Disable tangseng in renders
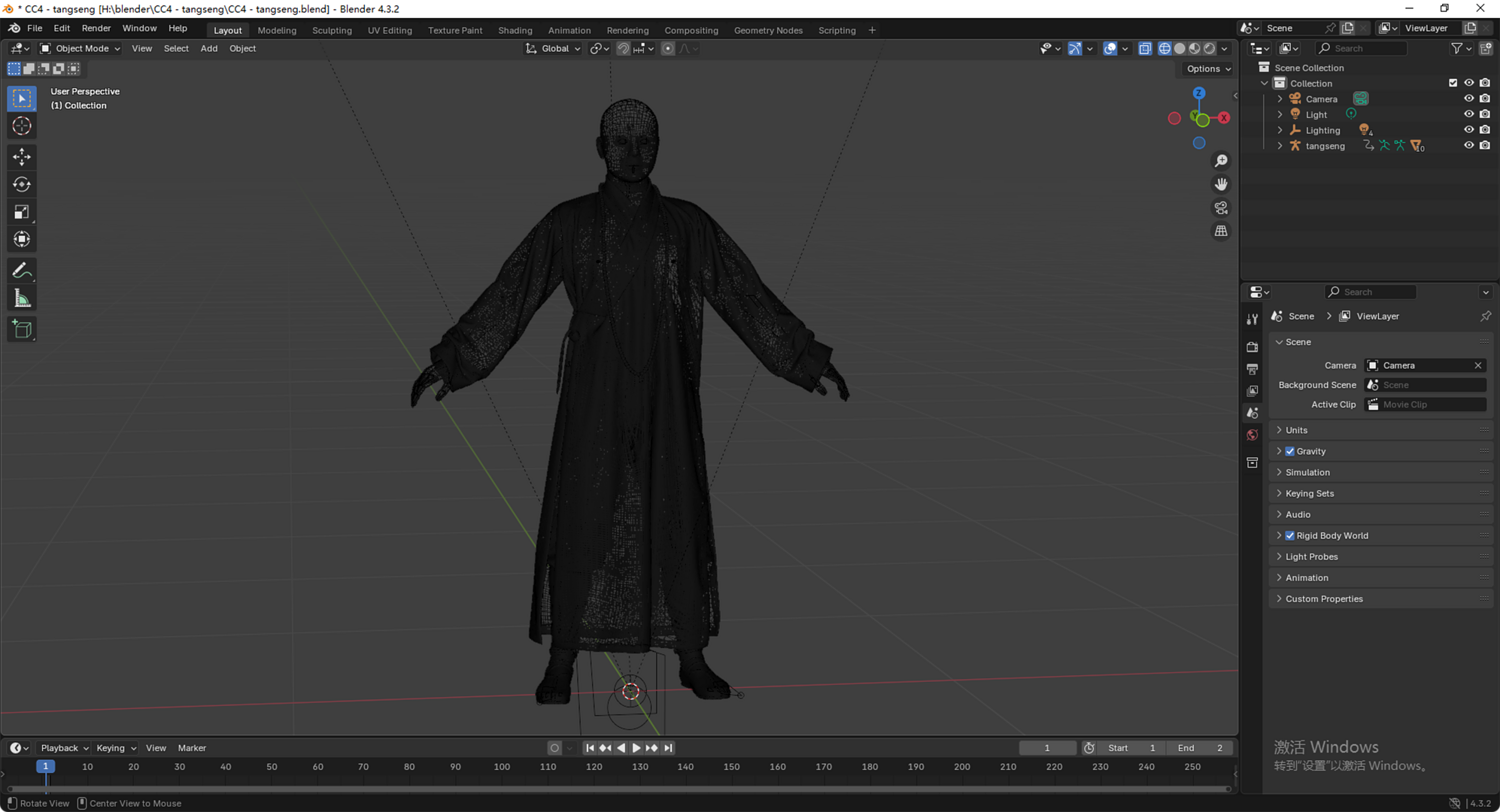This screenshot has height=812, width=1500. tap(1485, 145)
